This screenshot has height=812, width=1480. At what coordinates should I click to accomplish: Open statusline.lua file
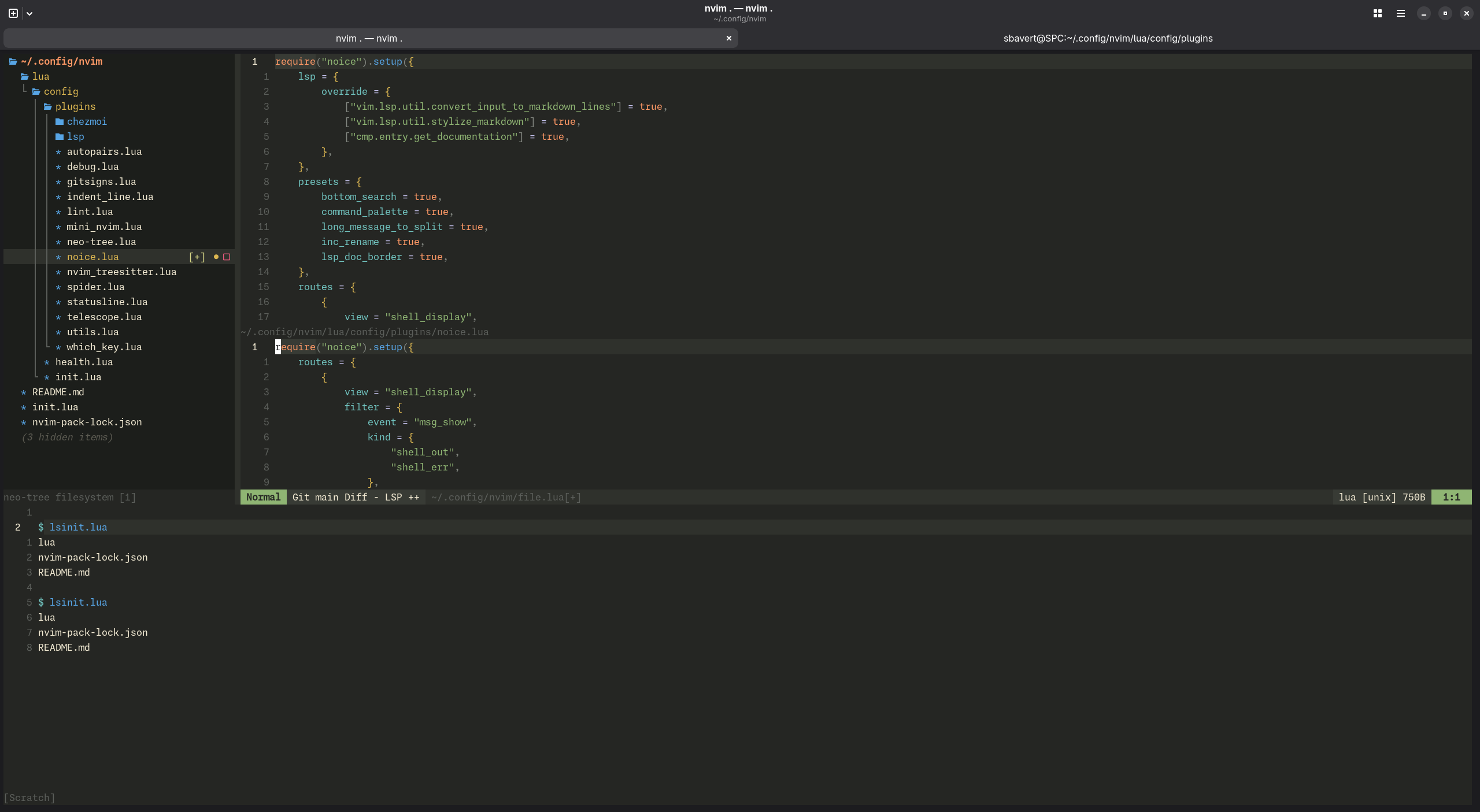[x=107, y=302]
